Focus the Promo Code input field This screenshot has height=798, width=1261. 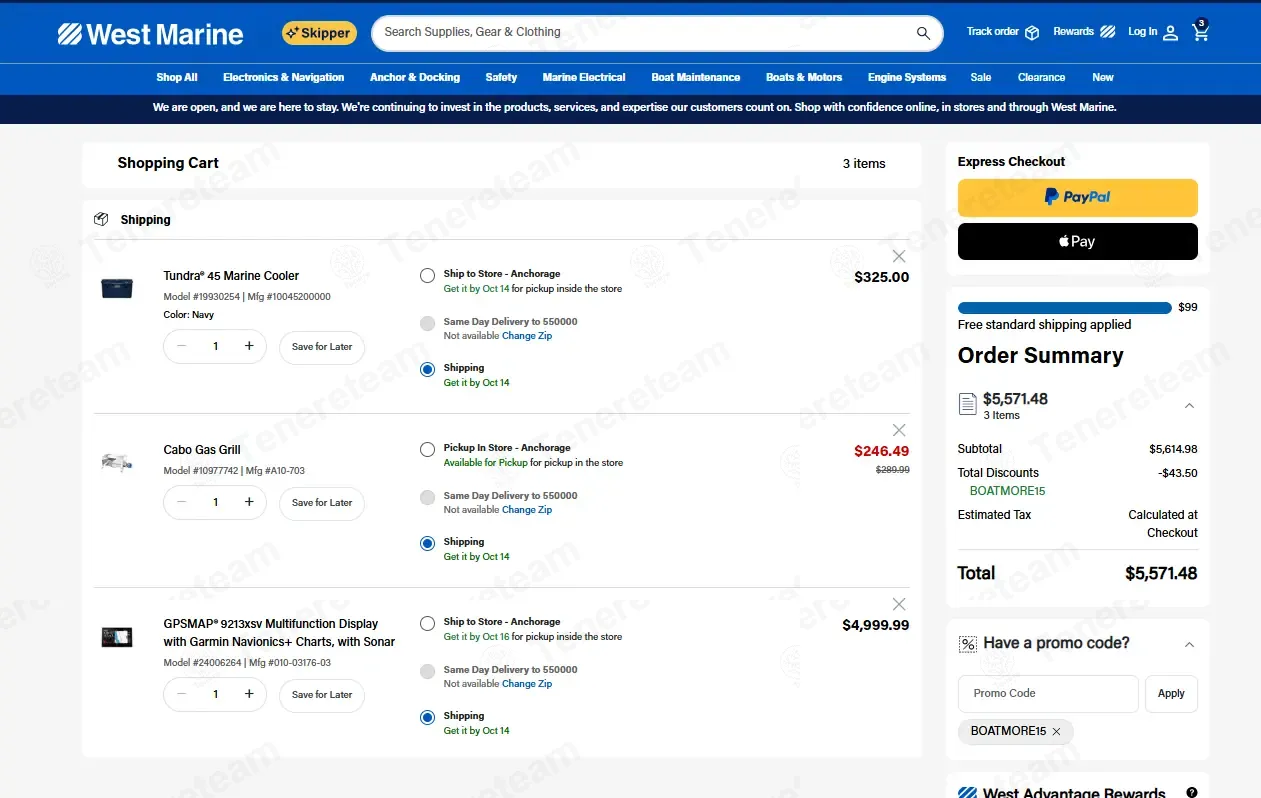pos(1048,694)
